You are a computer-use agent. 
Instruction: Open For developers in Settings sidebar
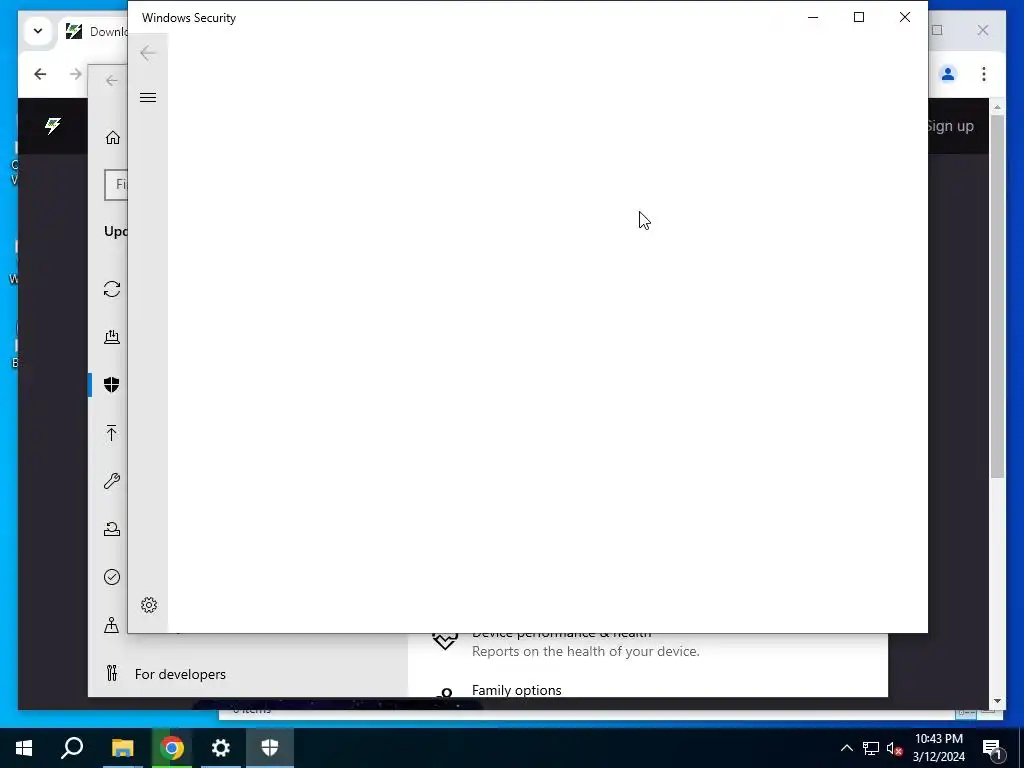point(180,674)
